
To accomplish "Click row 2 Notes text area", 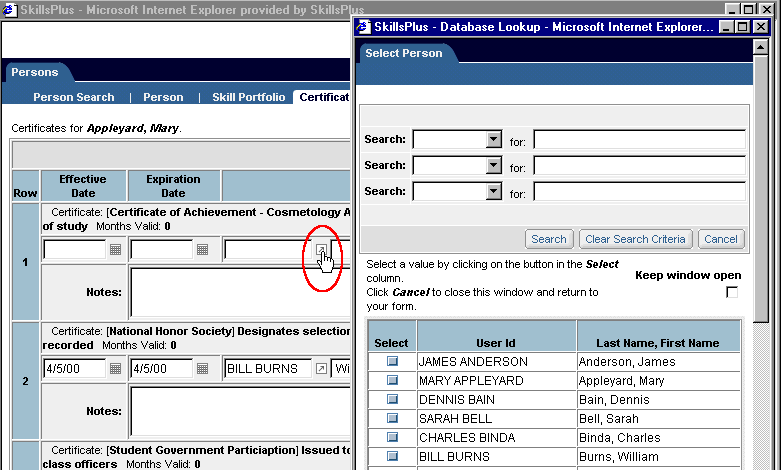I will pyautogui.click(x=240, y=411).
